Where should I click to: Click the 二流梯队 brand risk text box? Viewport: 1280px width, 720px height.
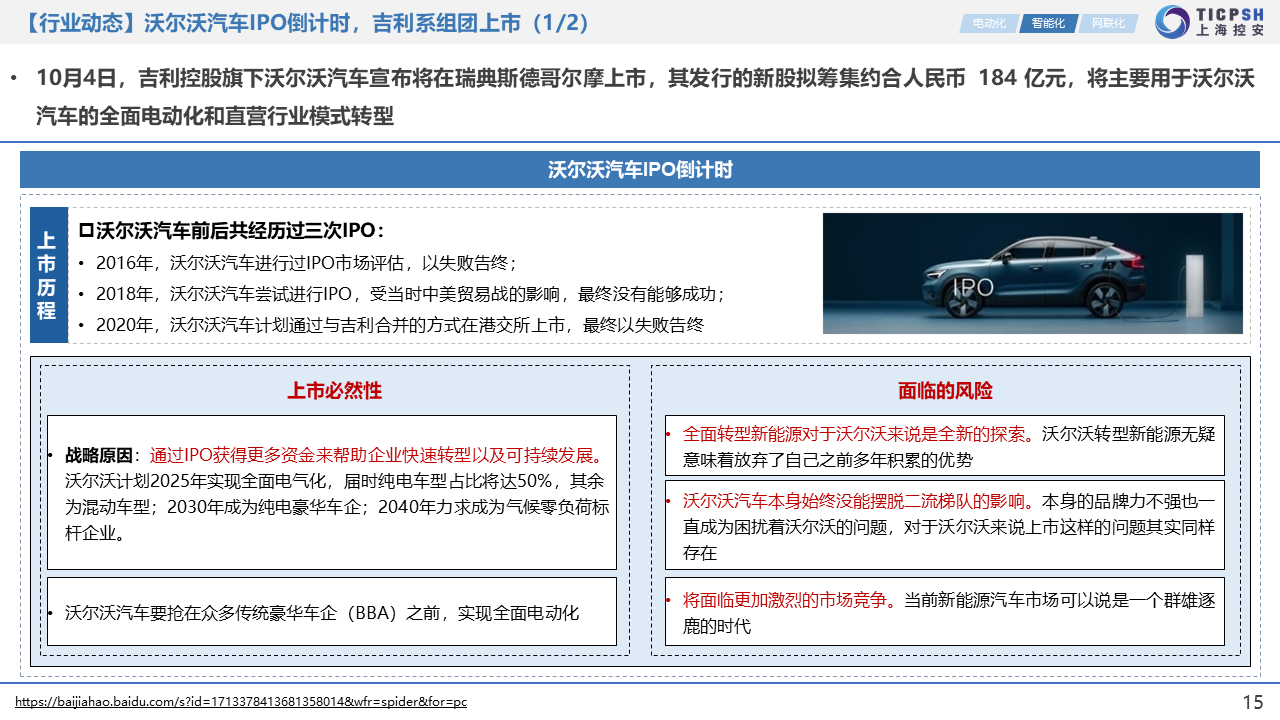[x=945, y=526]
